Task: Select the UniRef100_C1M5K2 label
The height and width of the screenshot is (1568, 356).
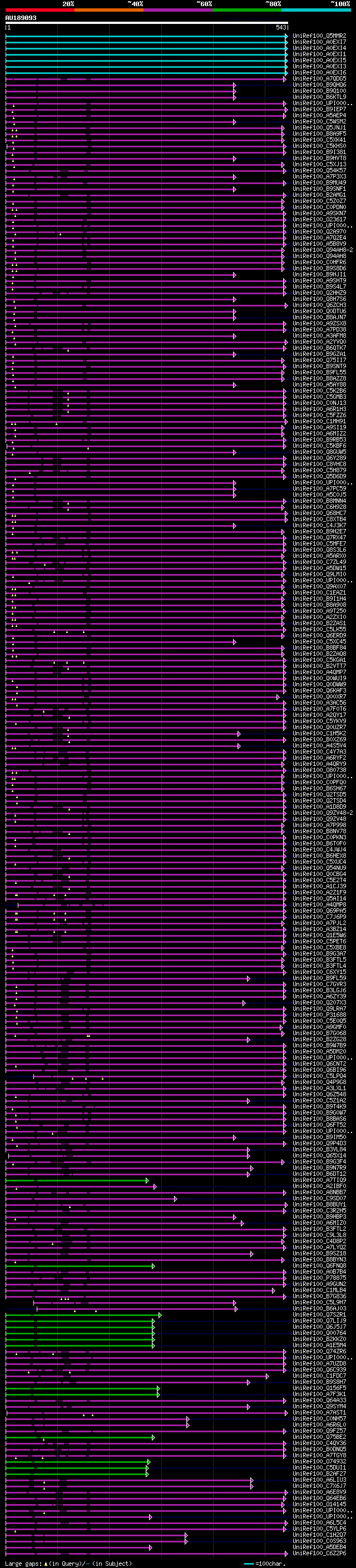Action: [319, 734]
